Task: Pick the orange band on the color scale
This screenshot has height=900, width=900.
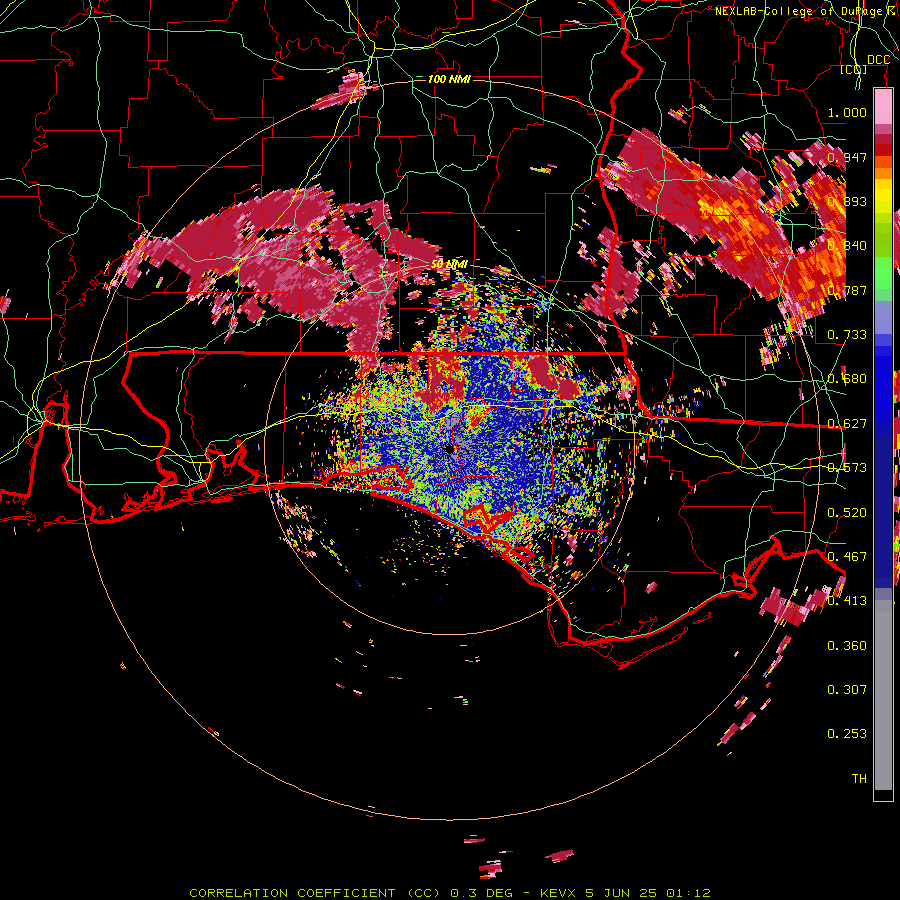Action: [x=883, y=172]
